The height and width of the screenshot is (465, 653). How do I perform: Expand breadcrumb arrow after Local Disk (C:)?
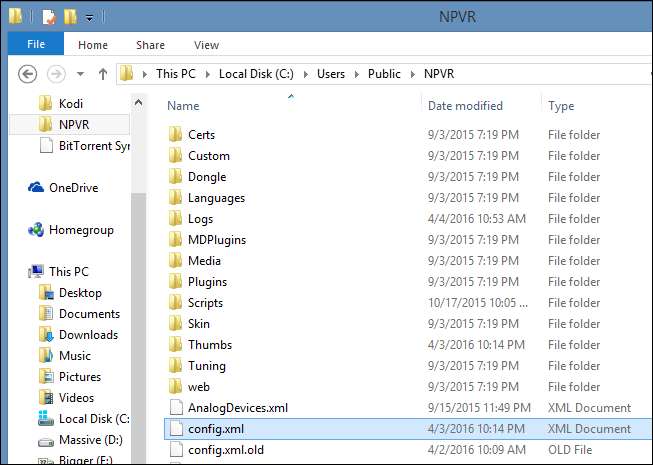[x=306, y=75]
